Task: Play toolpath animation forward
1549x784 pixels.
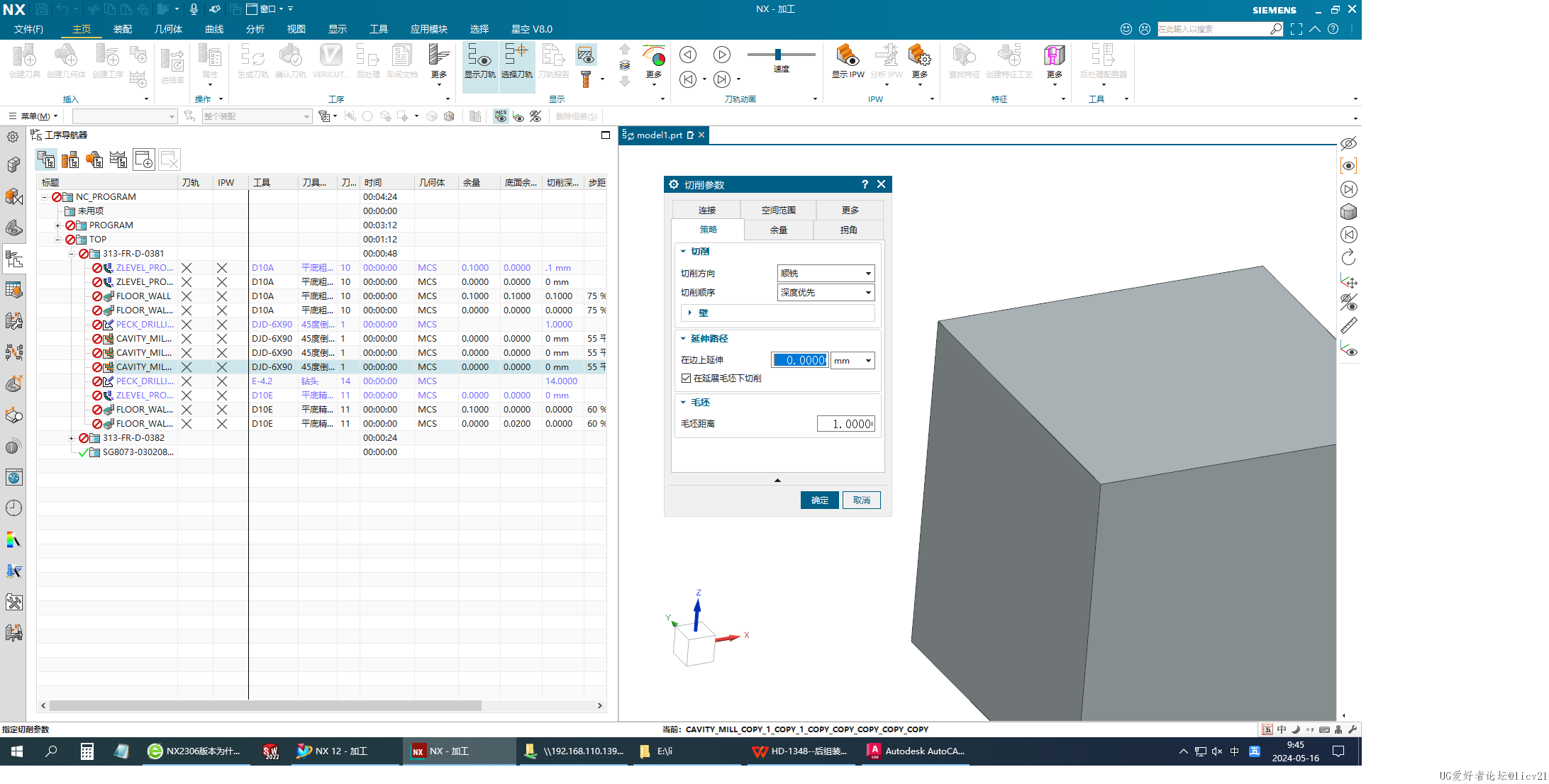Action: 722,55
